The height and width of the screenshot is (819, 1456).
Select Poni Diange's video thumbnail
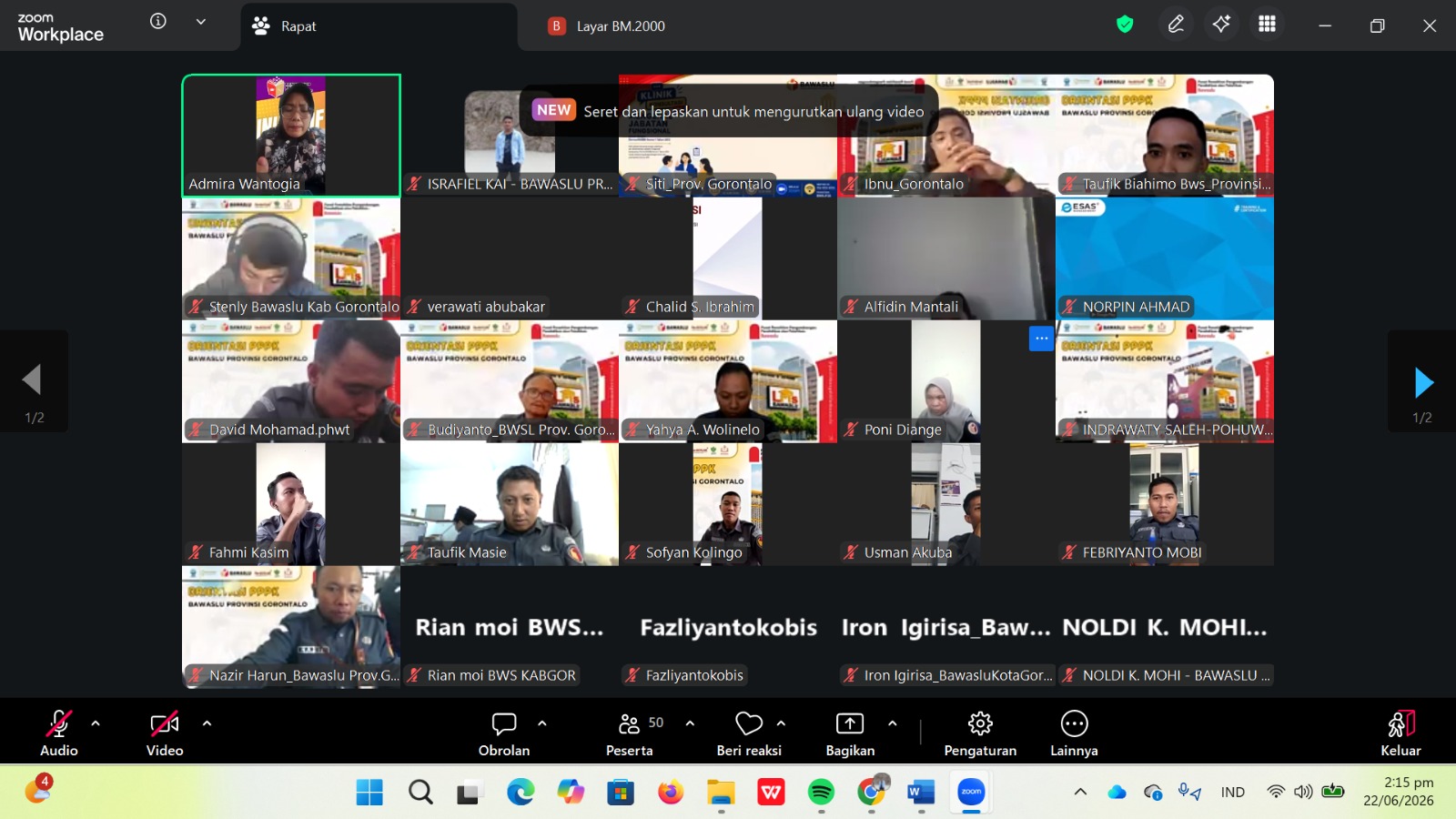[946, 381]
